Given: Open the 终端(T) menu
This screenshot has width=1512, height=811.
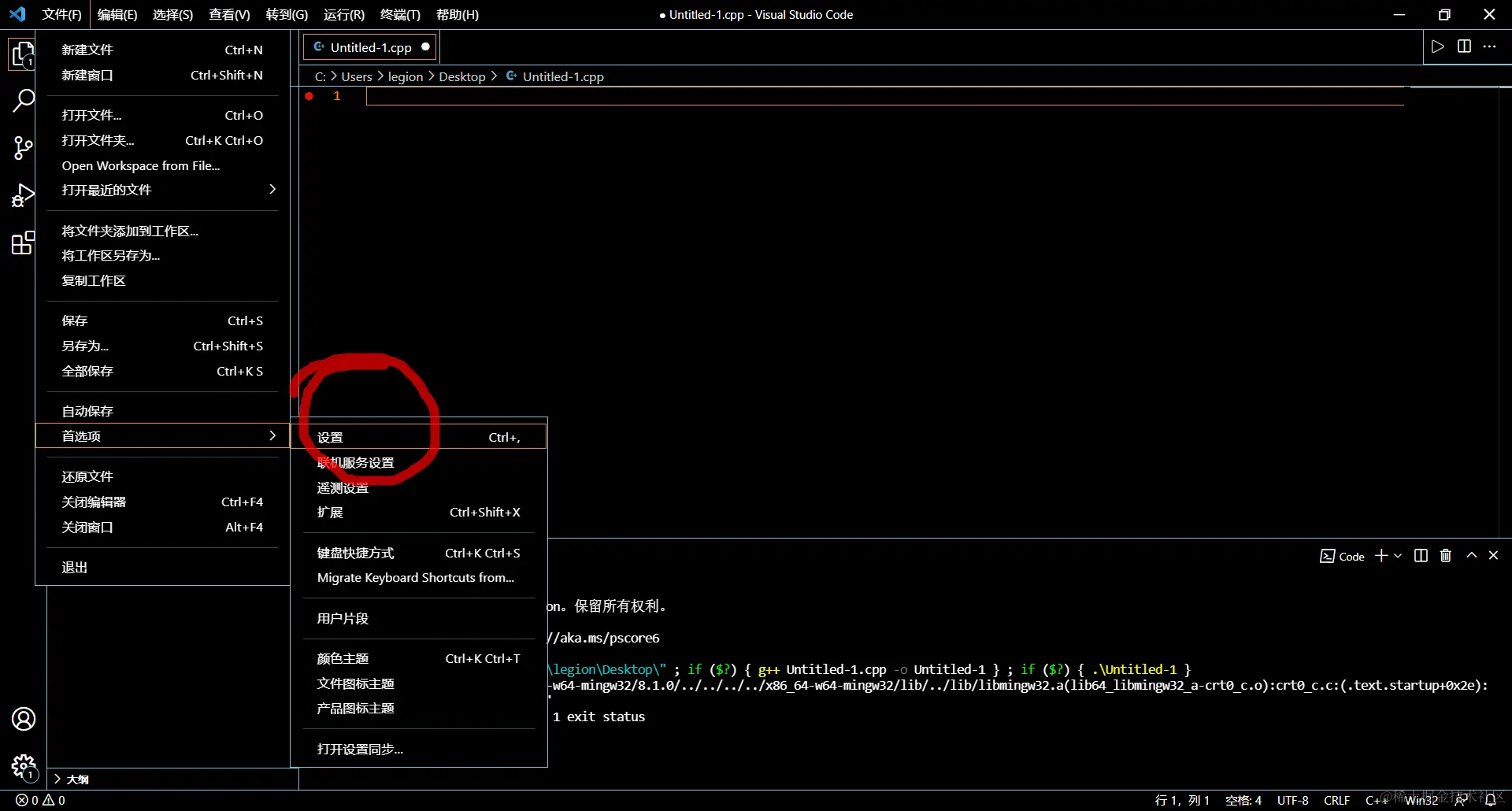Looking at the screenshot, I should coord(400,14).
